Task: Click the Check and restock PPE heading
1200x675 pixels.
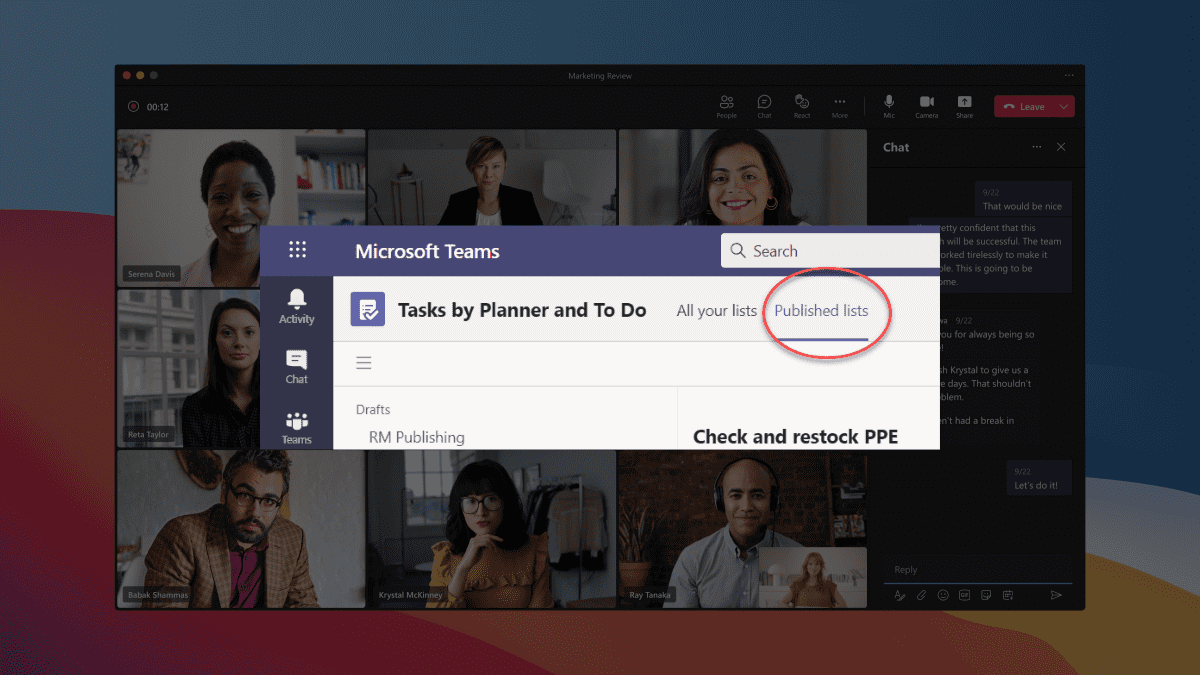Action: (x=796, y=437)
